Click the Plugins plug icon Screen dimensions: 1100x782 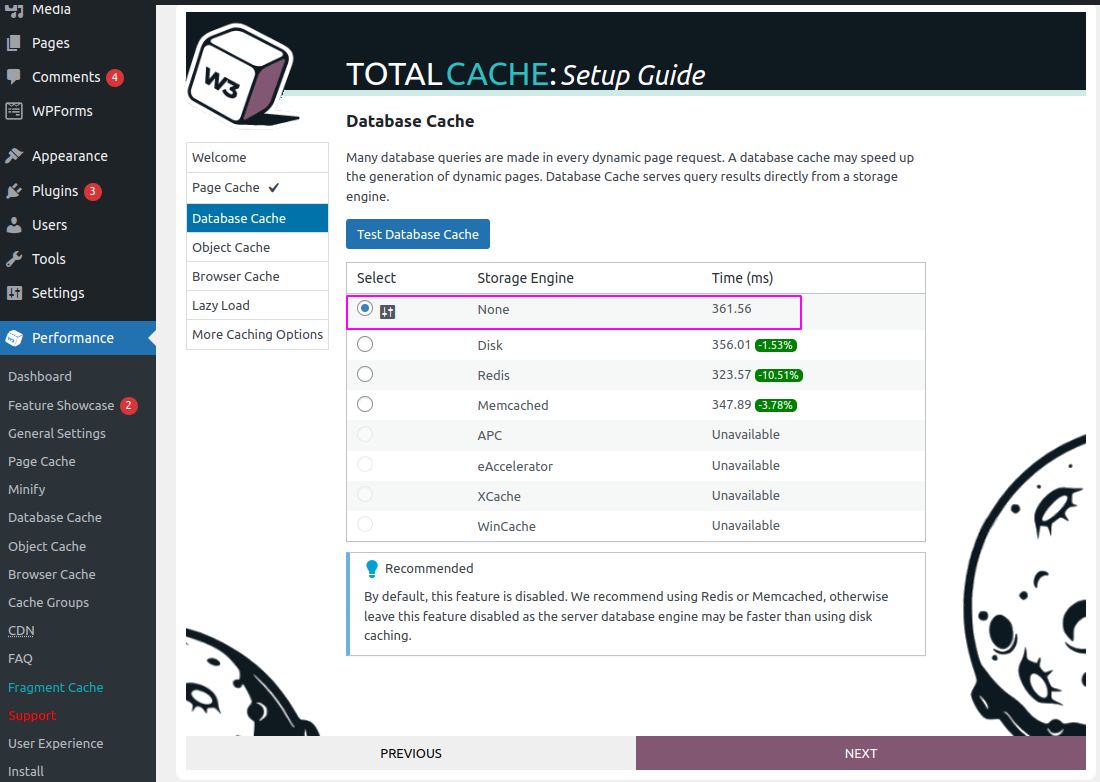click(x=14, y=191)
